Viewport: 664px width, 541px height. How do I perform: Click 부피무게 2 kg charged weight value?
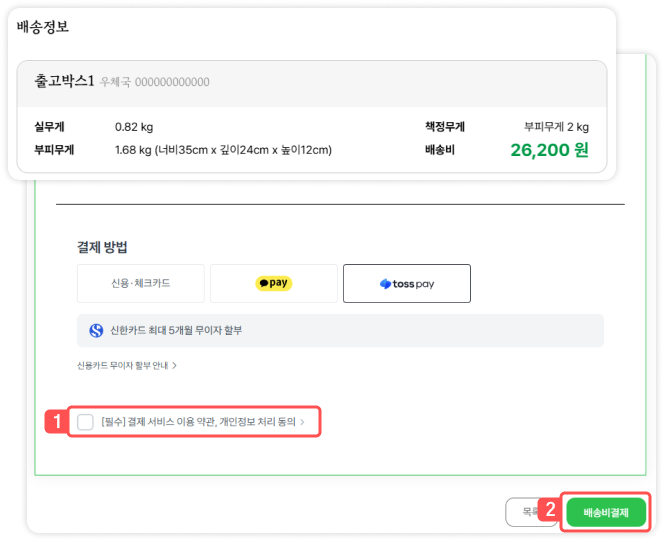coord(556,127)
